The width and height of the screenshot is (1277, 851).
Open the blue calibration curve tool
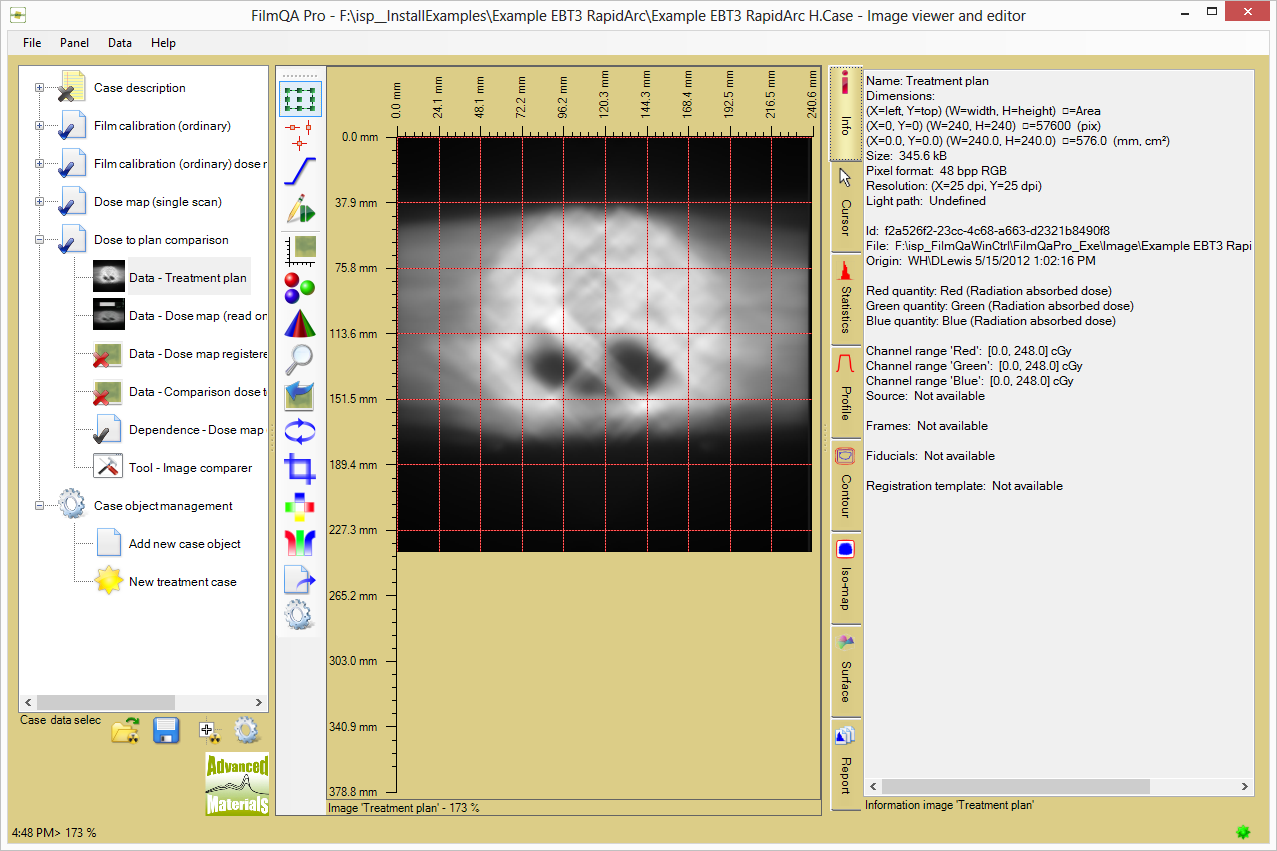pyautogui.click(x=300, y=171)
